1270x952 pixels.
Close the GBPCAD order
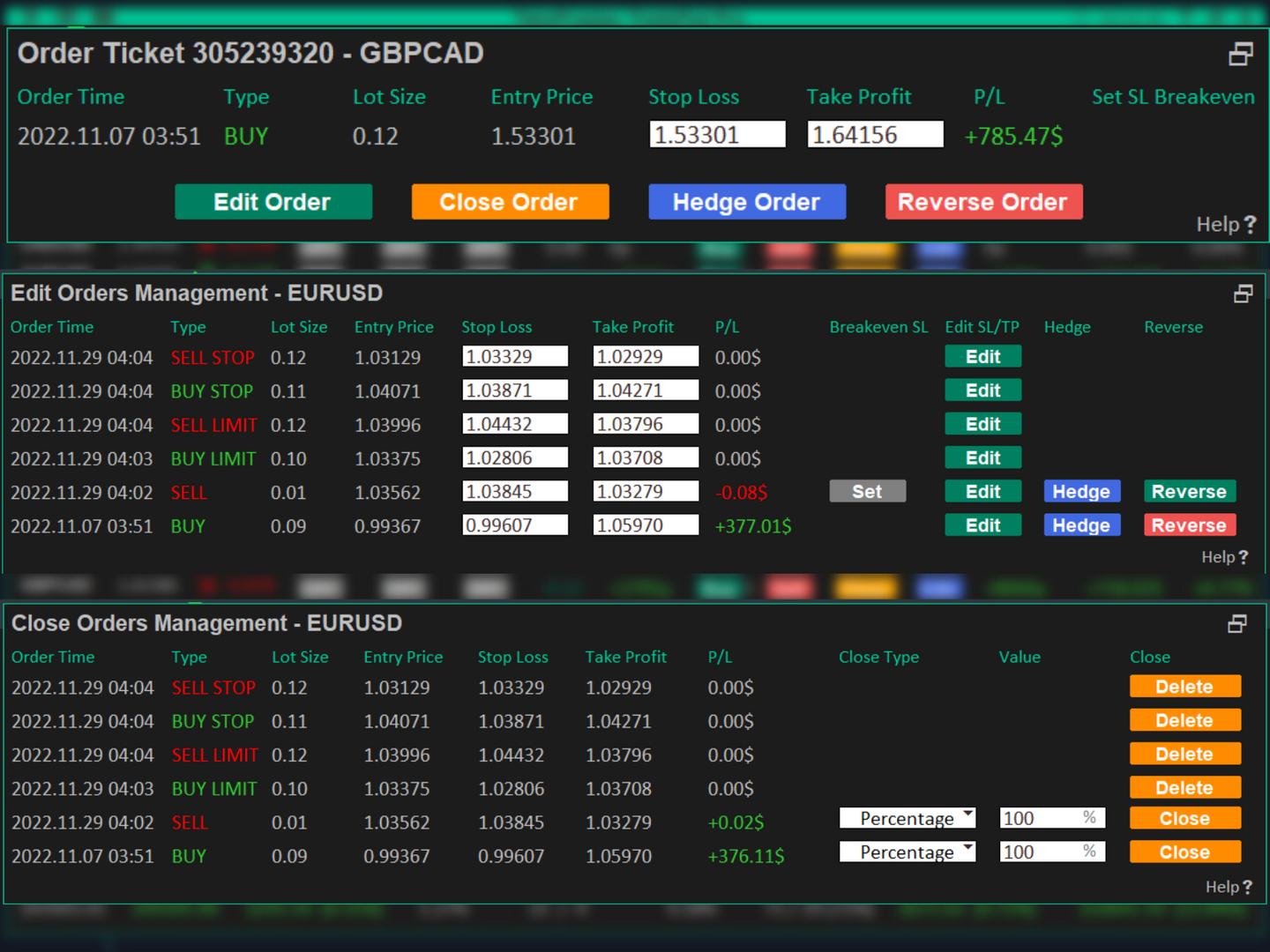[510, 202]
